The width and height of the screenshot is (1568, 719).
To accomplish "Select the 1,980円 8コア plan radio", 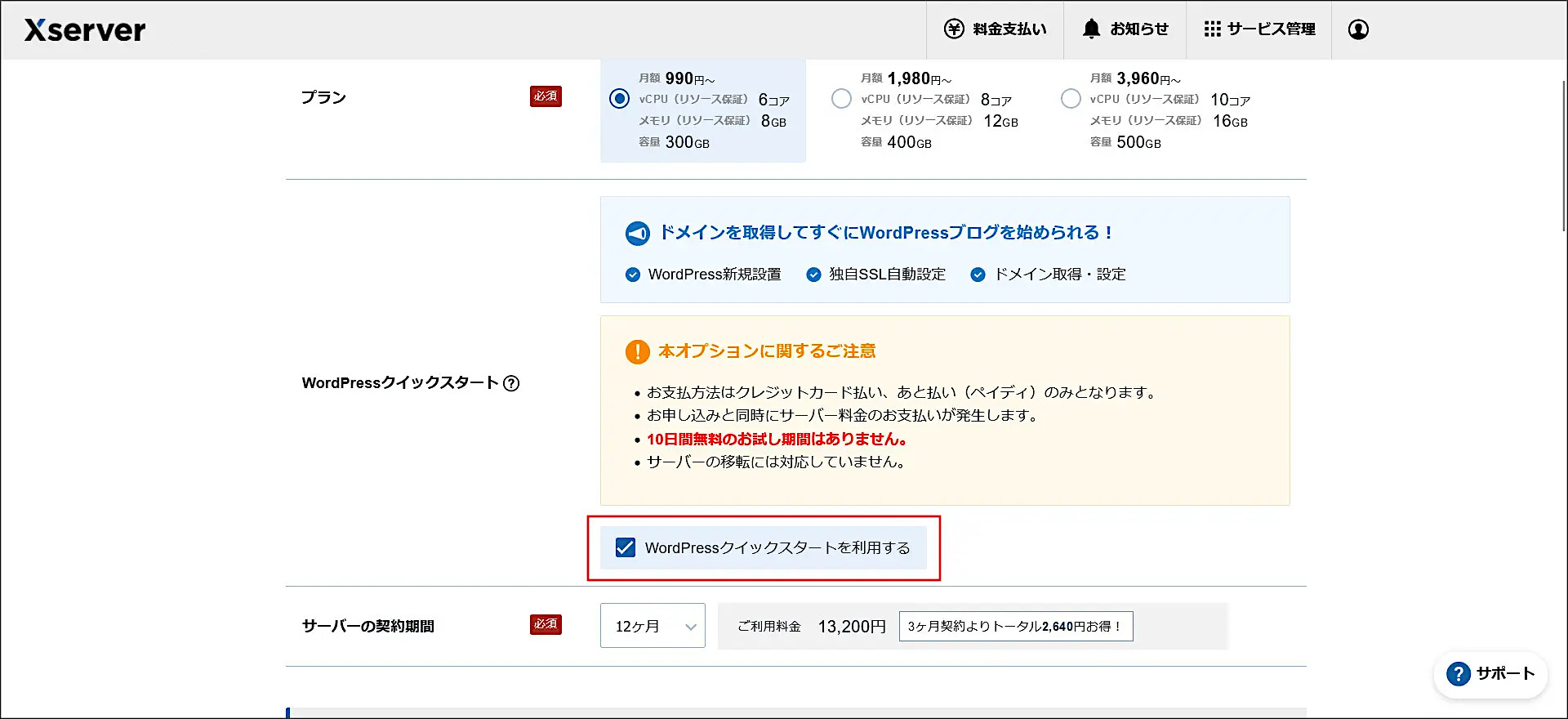I will [x=841, y=99].
